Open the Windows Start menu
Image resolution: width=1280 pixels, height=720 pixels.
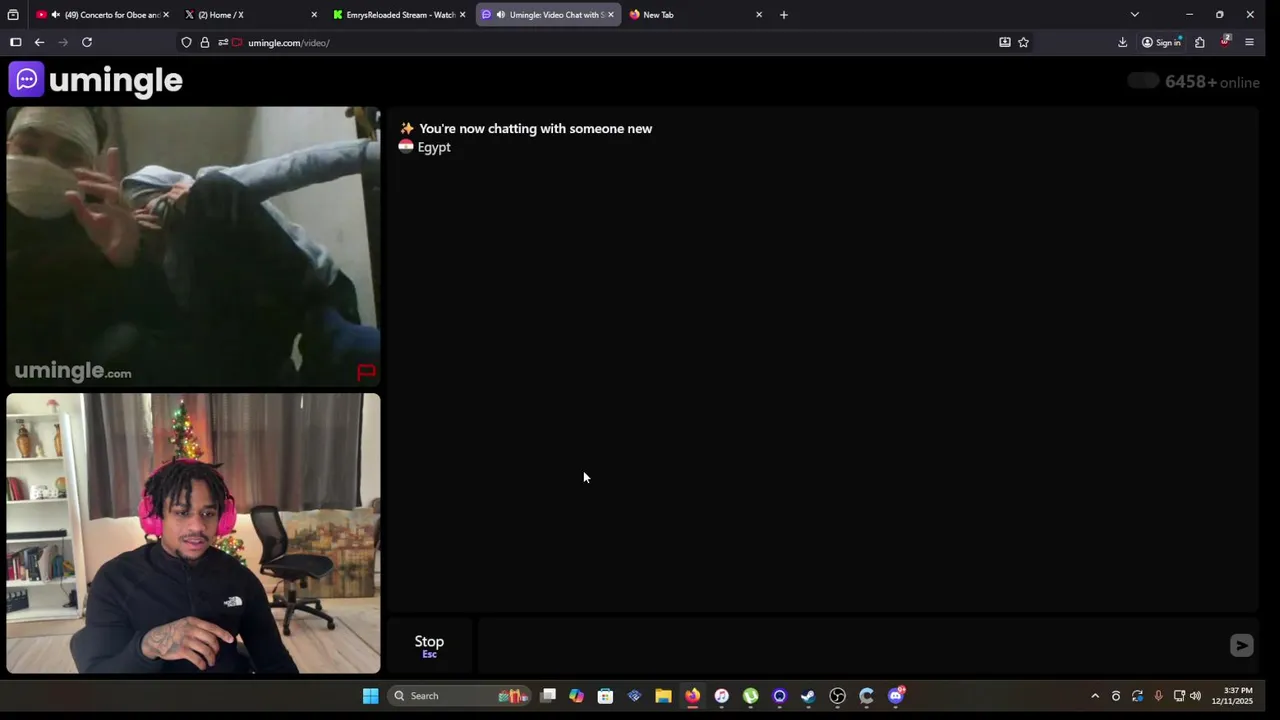(x=370, y=696)
